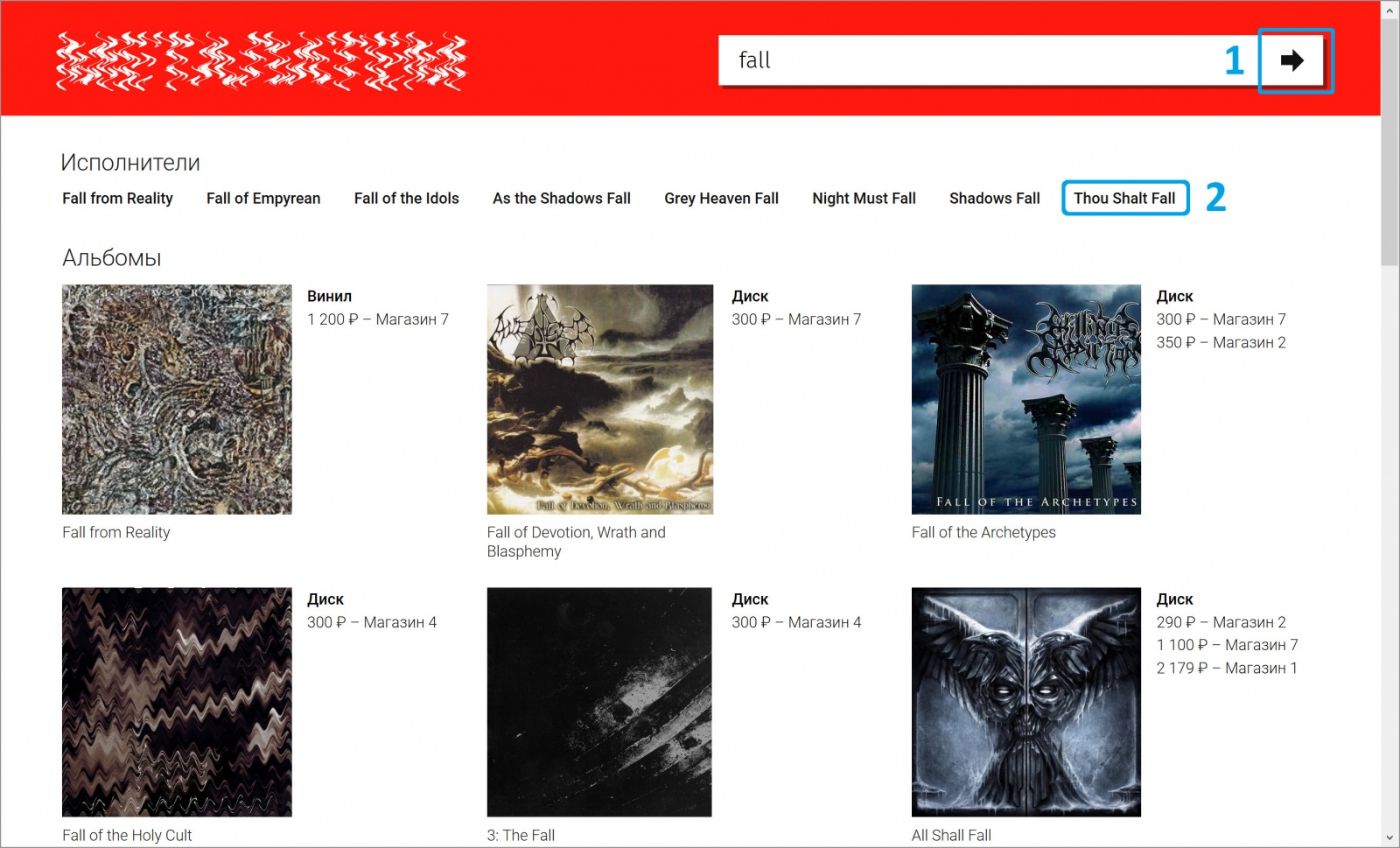Click album title "3: The Fall"
The height and width of the screenshot is (848, 1400).
pyautogui.click(x=521, y=835)
